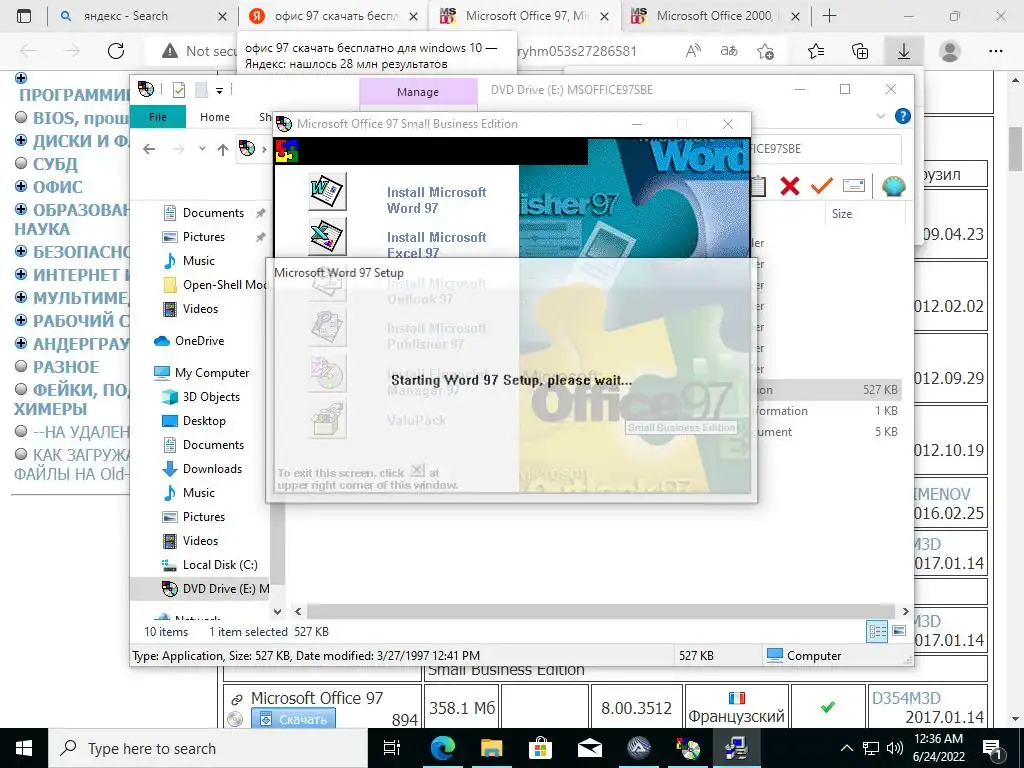Expand the БЕЗОПАСНОСТЬ category plus icon

point(21,251)
